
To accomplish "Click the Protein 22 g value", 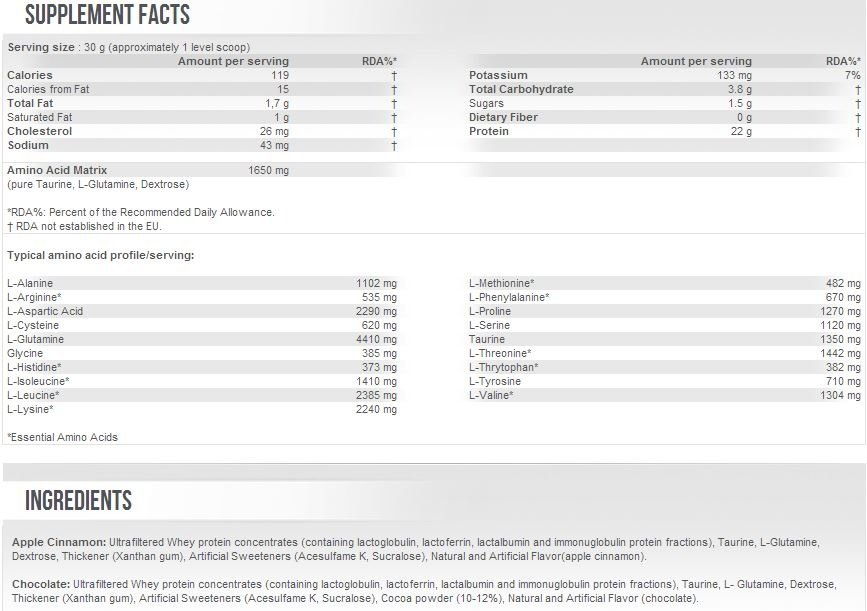I will tap(741, 132).
